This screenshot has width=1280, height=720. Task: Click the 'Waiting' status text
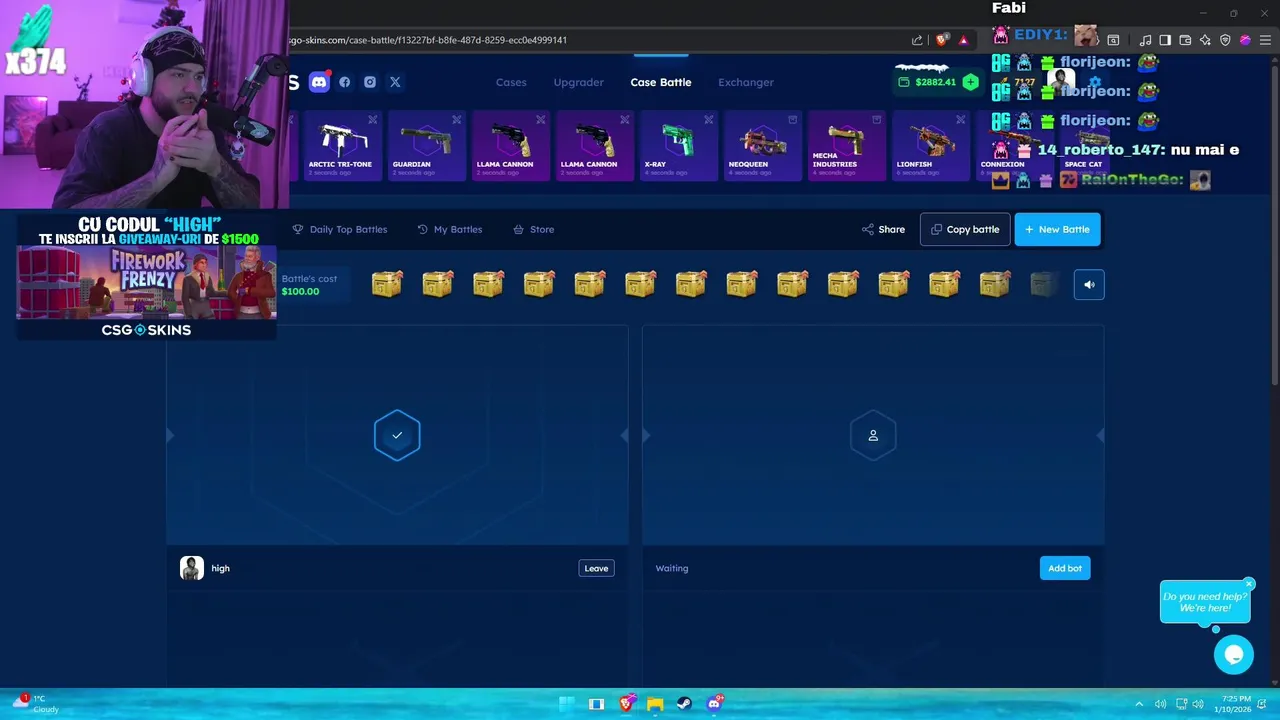click(672, 568)
